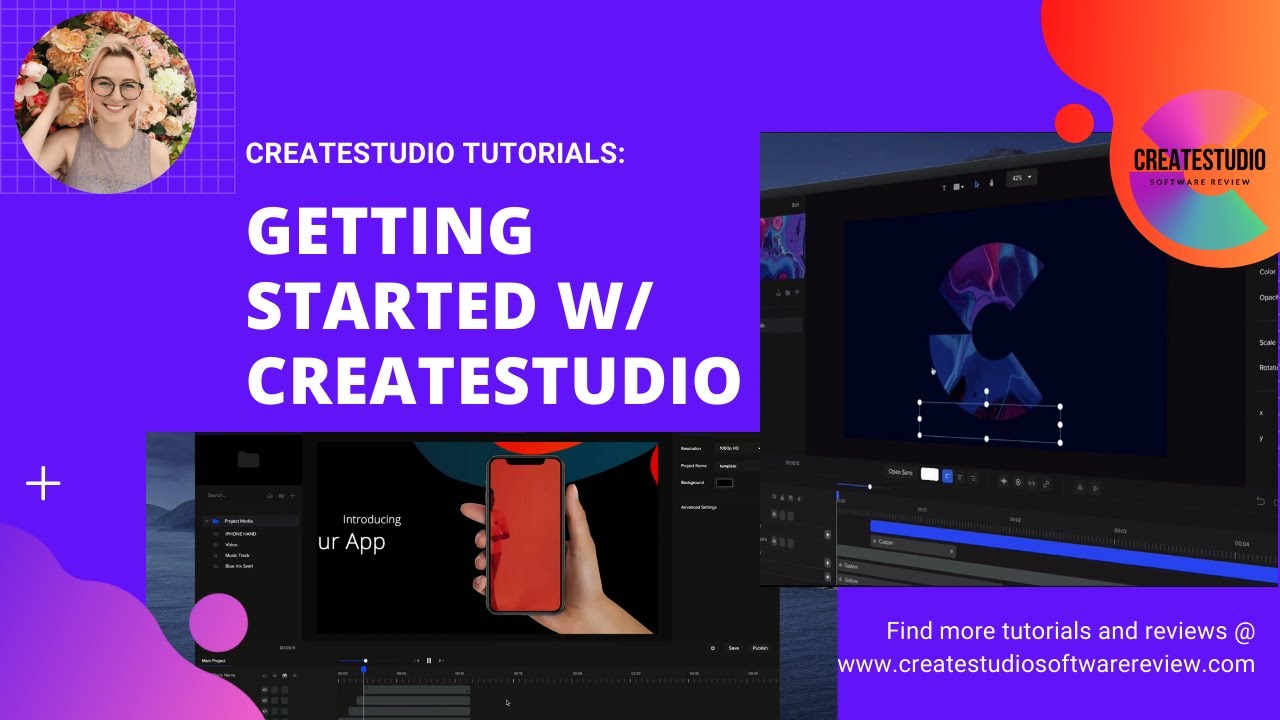Set text alignment to right
Image resolution: width=1280 pixels, height=720 pixels.
(973, 478)
